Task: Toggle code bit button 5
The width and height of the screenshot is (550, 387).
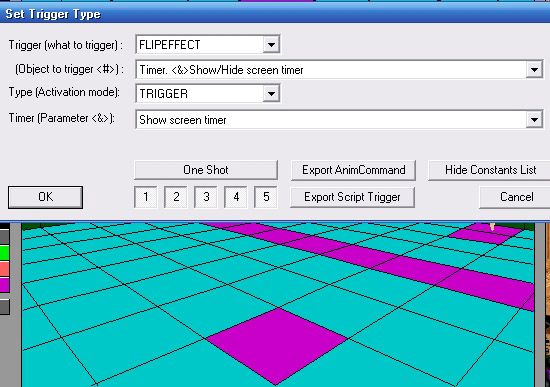Action: tap(266, 197)
